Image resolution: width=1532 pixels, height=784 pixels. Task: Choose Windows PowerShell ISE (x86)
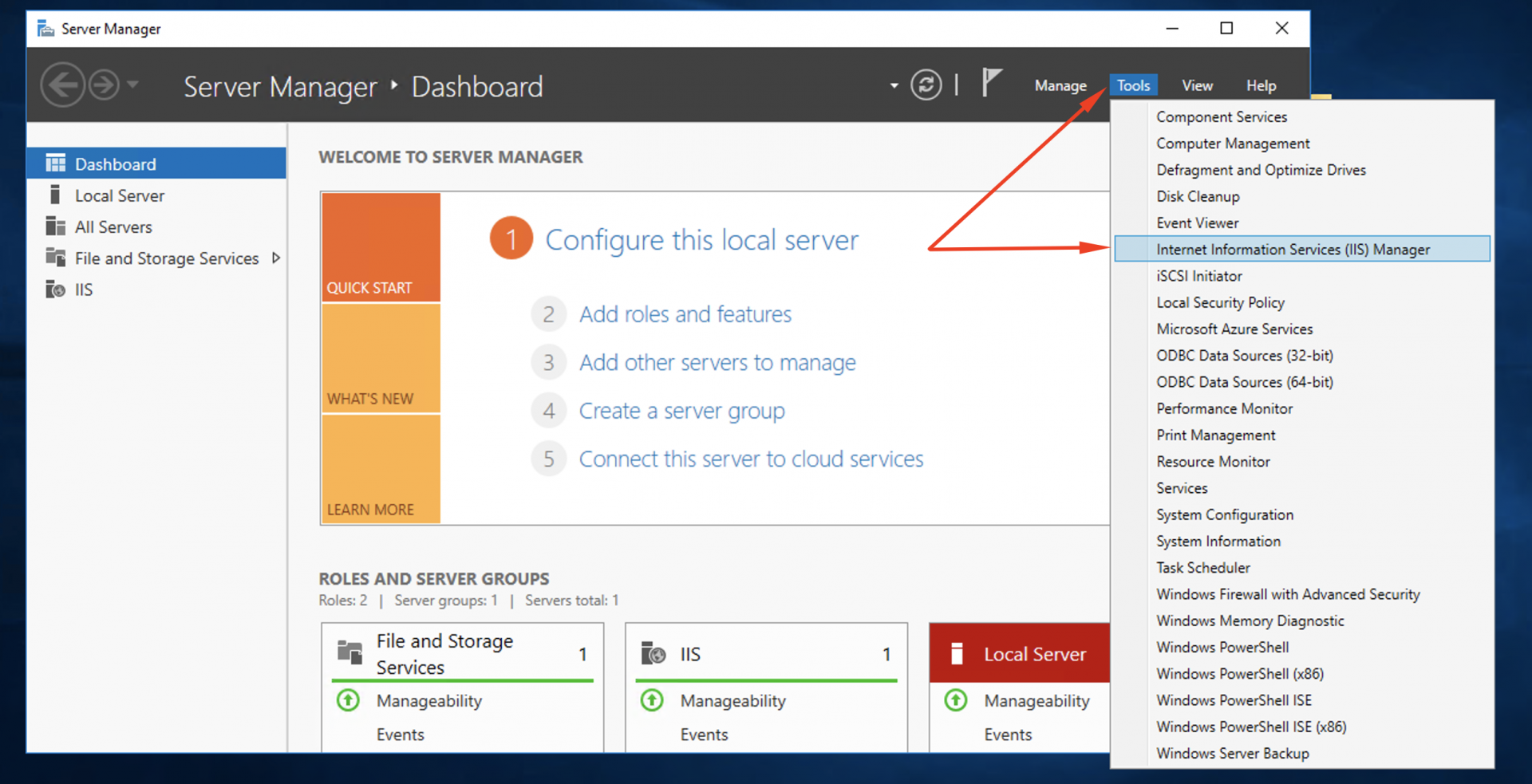pyautogui.click(x=1302, y=727)
